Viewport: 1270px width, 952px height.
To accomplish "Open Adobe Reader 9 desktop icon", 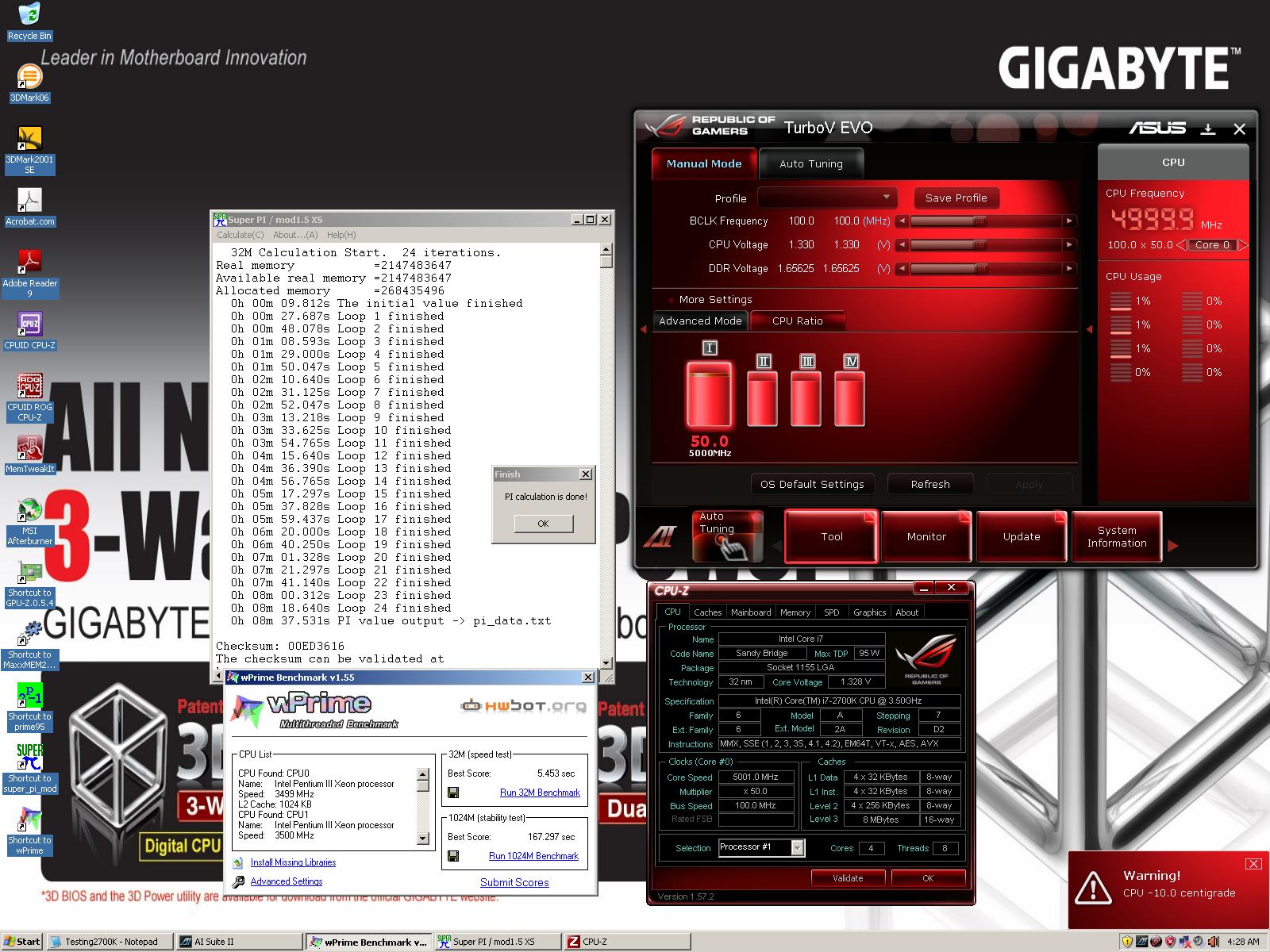I will point(29,274).
